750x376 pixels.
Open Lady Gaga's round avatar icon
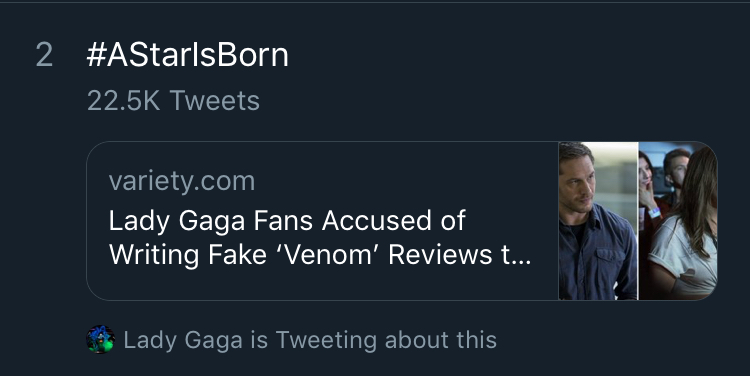(100, 340)
